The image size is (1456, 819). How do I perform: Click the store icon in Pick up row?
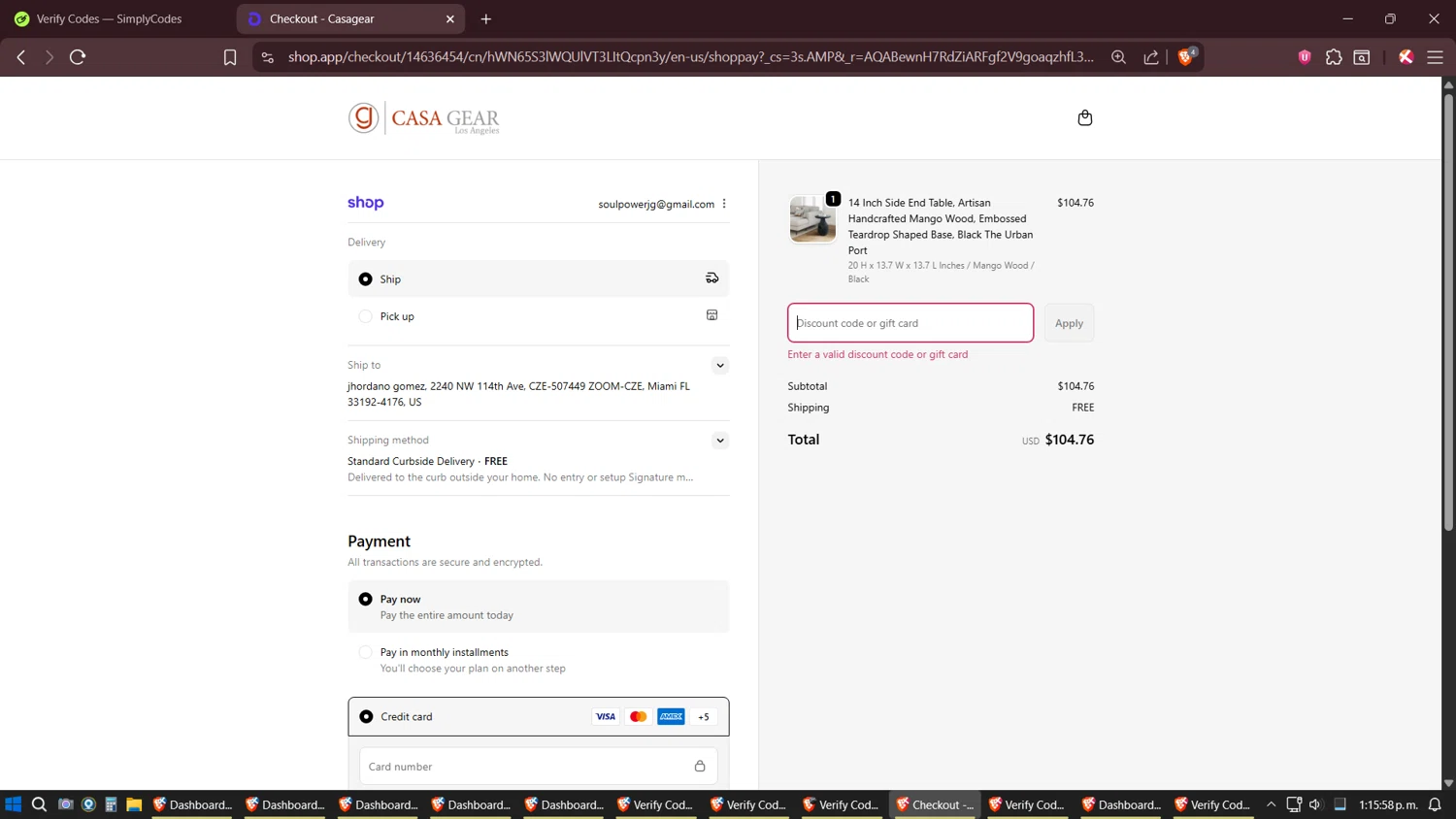[711, 315]
